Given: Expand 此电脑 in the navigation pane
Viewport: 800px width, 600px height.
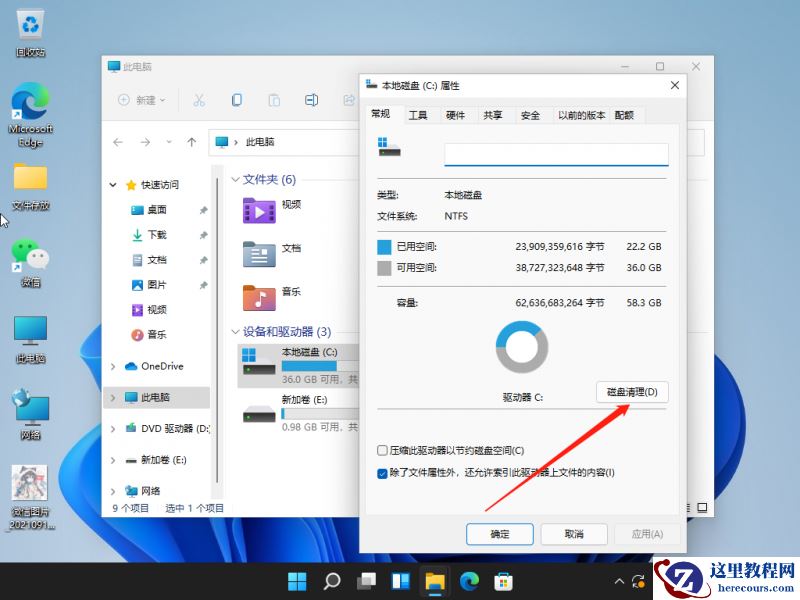Looking at the screenshot, I should (x=113, y=397).
